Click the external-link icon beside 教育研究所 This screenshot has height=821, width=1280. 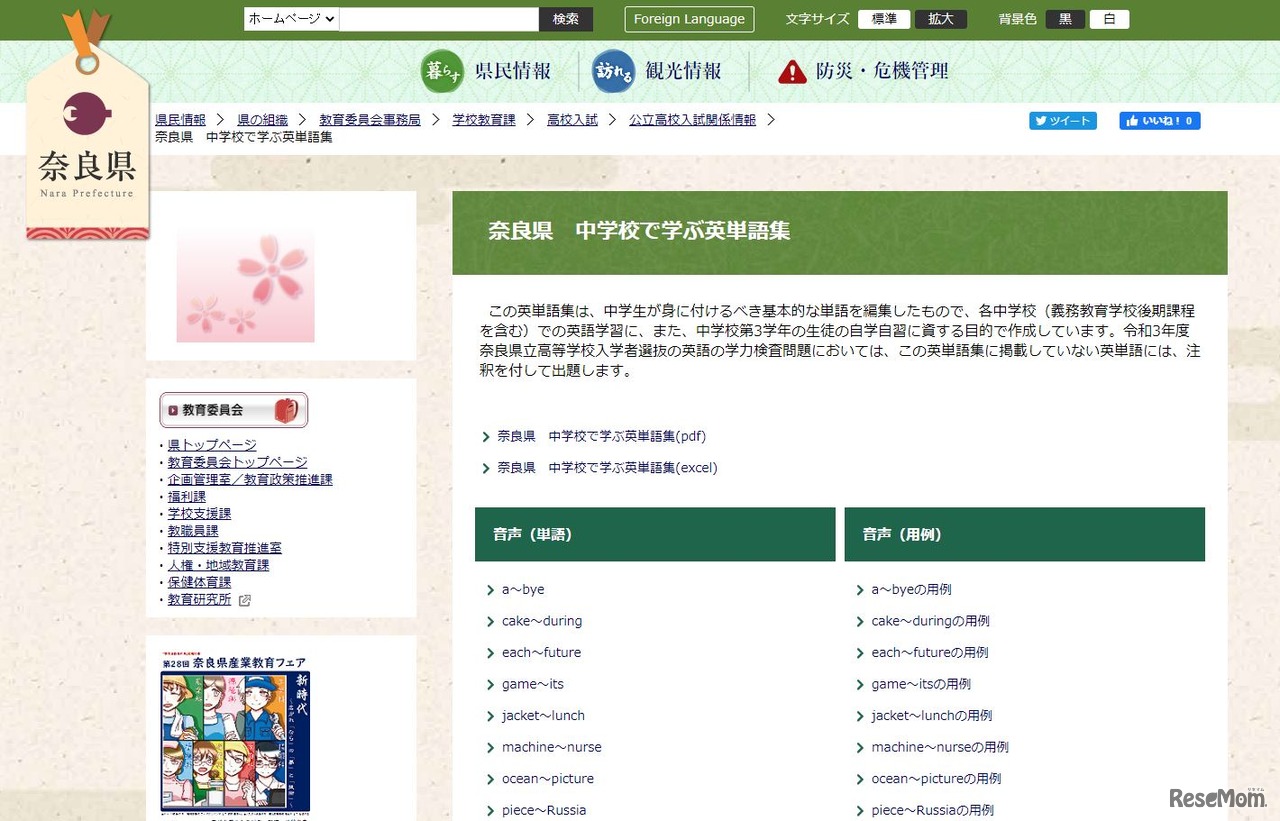pyautogui.click(x=243, y=599)
